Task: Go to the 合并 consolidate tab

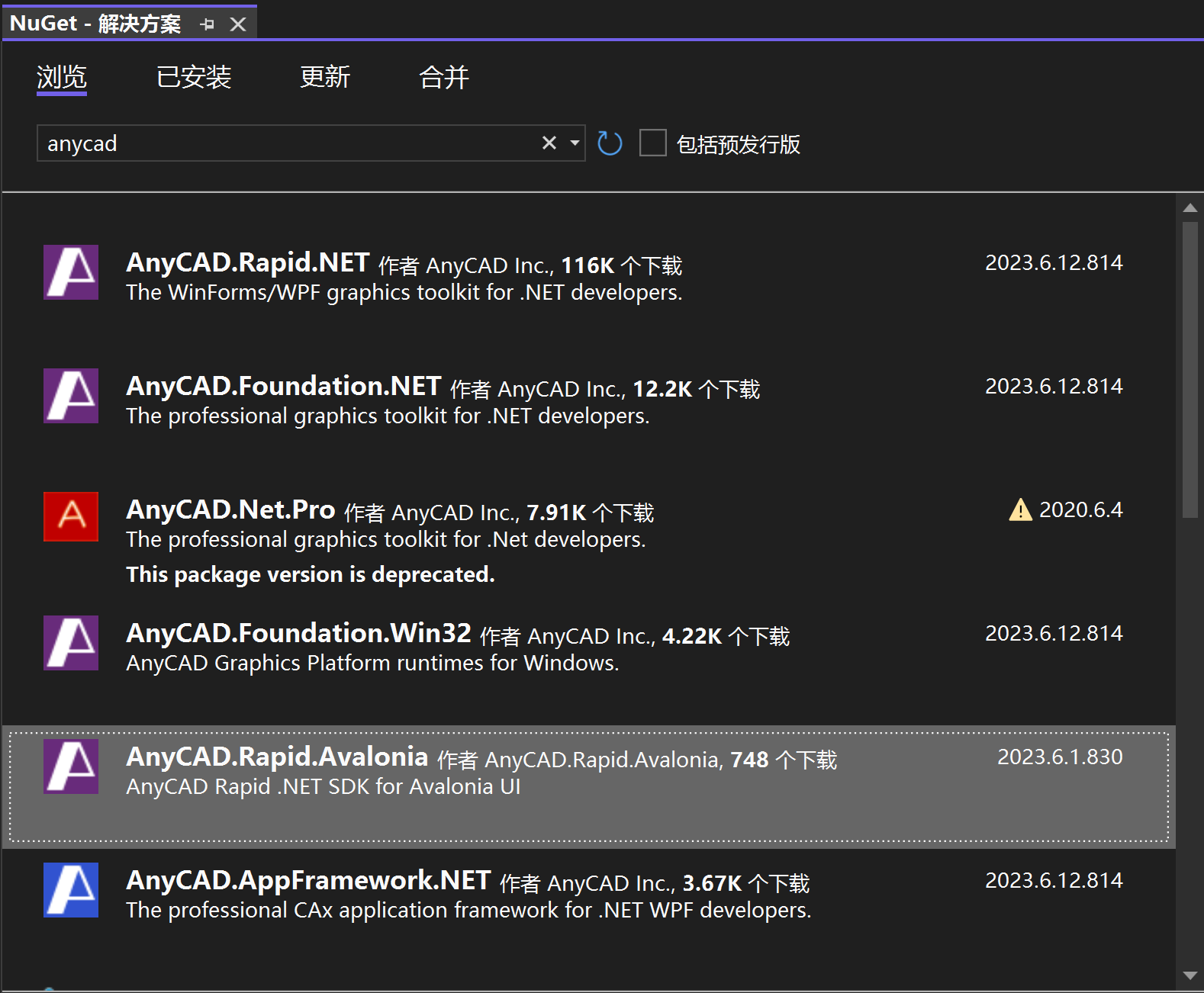Action: (x=444, y=77)
